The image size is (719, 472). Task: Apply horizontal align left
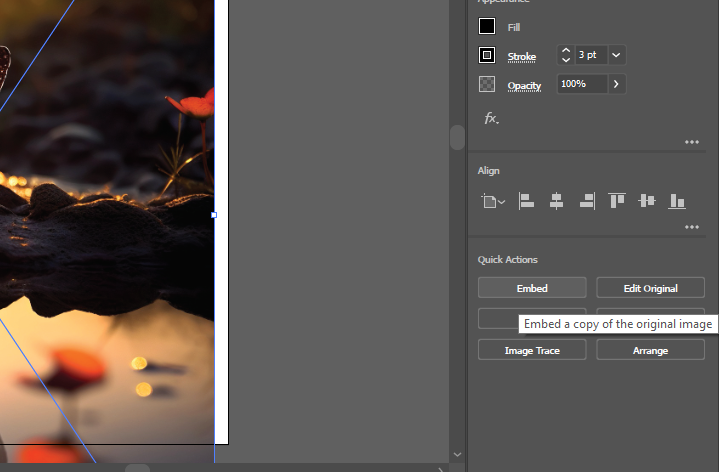tap(526, 201)
